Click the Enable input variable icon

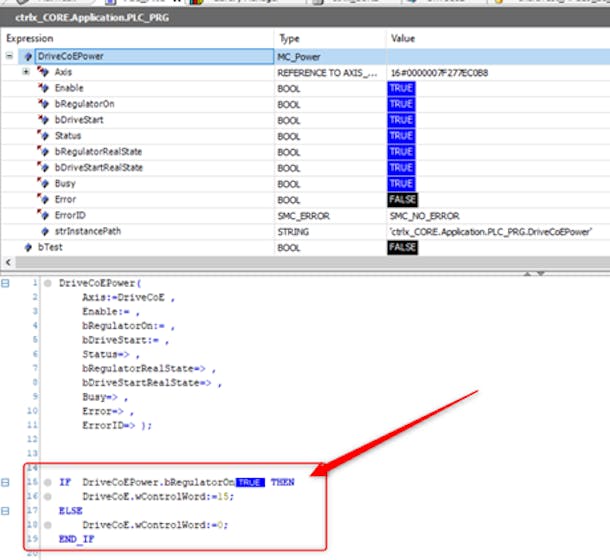pos(44,88)
